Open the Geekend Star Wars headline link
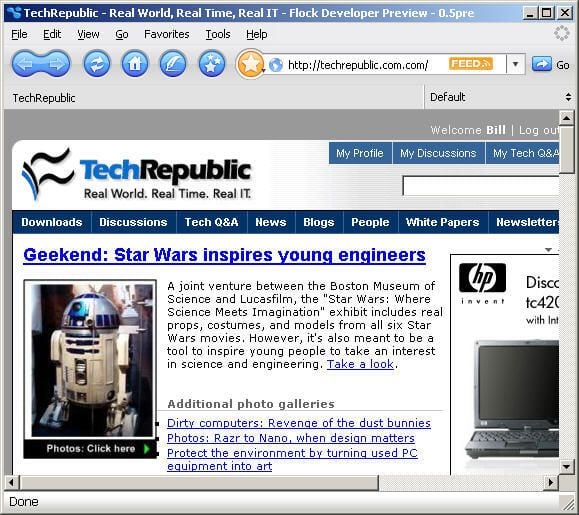Viewport: 579px width, 515px height. pyautogui.click(x=225, y=255)
